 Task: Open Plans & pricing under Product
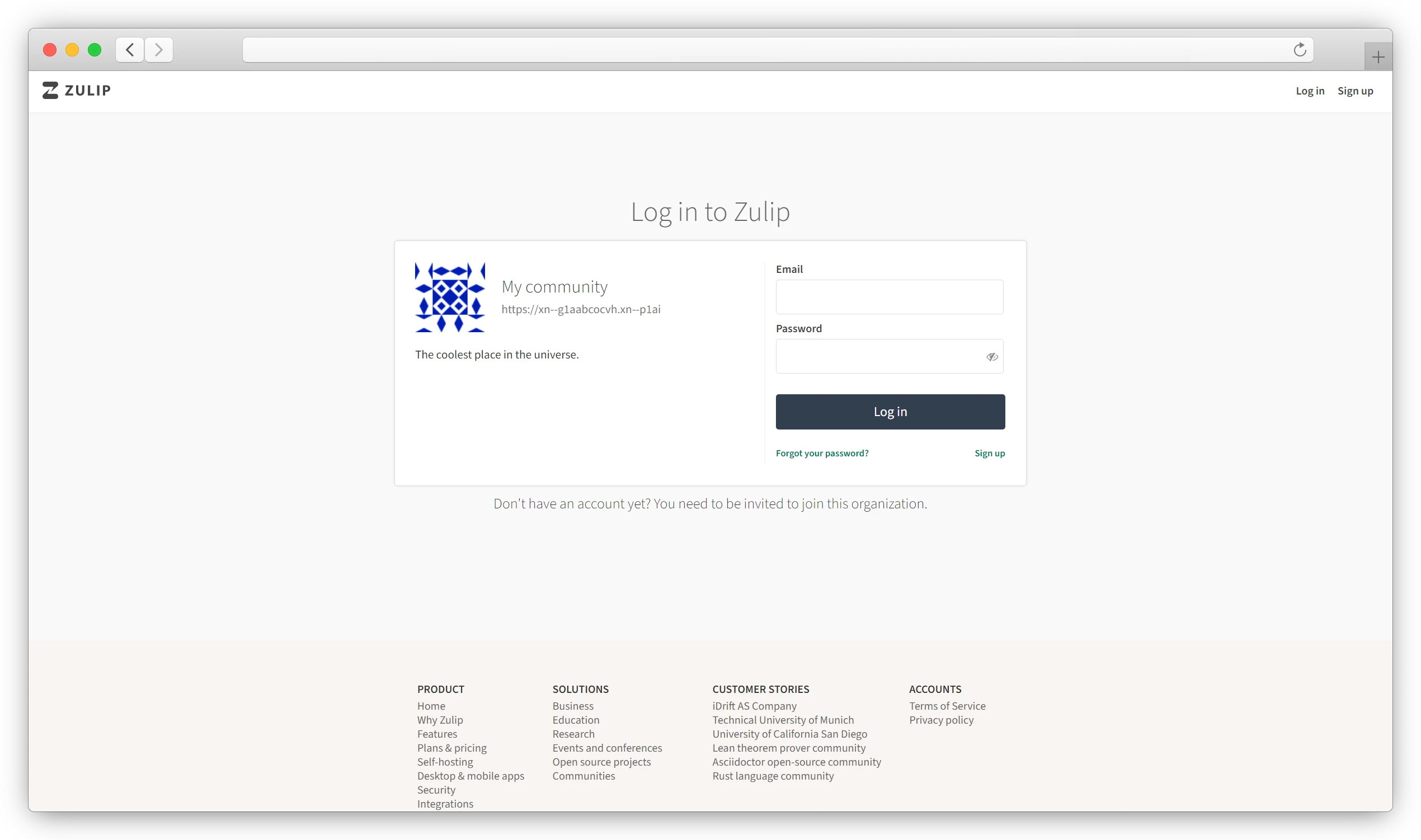coord(451,748)
